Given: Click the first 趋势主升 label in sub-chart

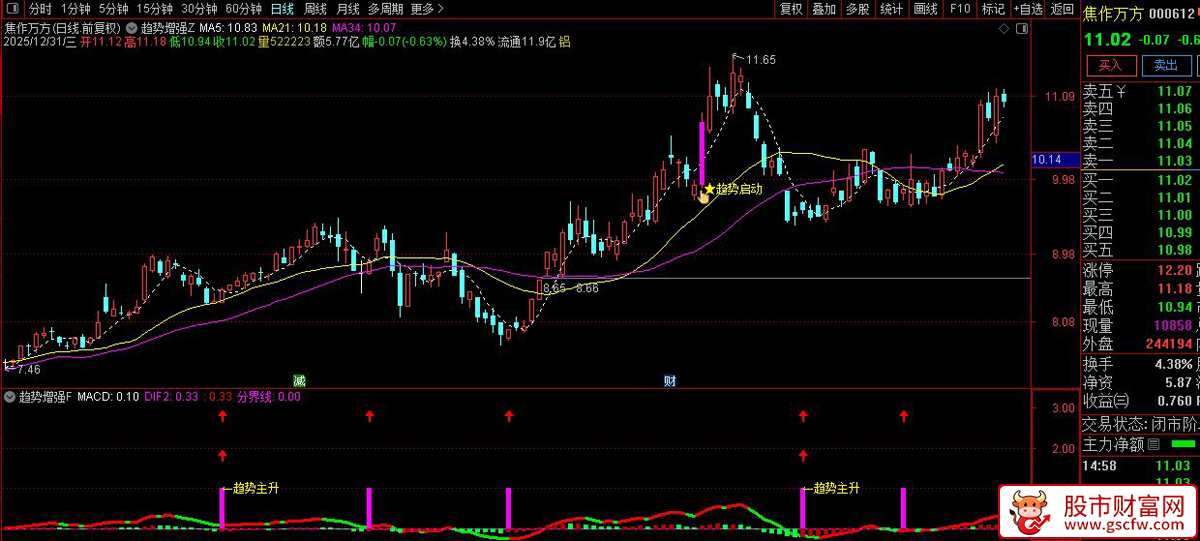Looking at the screenshot, I should [x=255, y=489].
